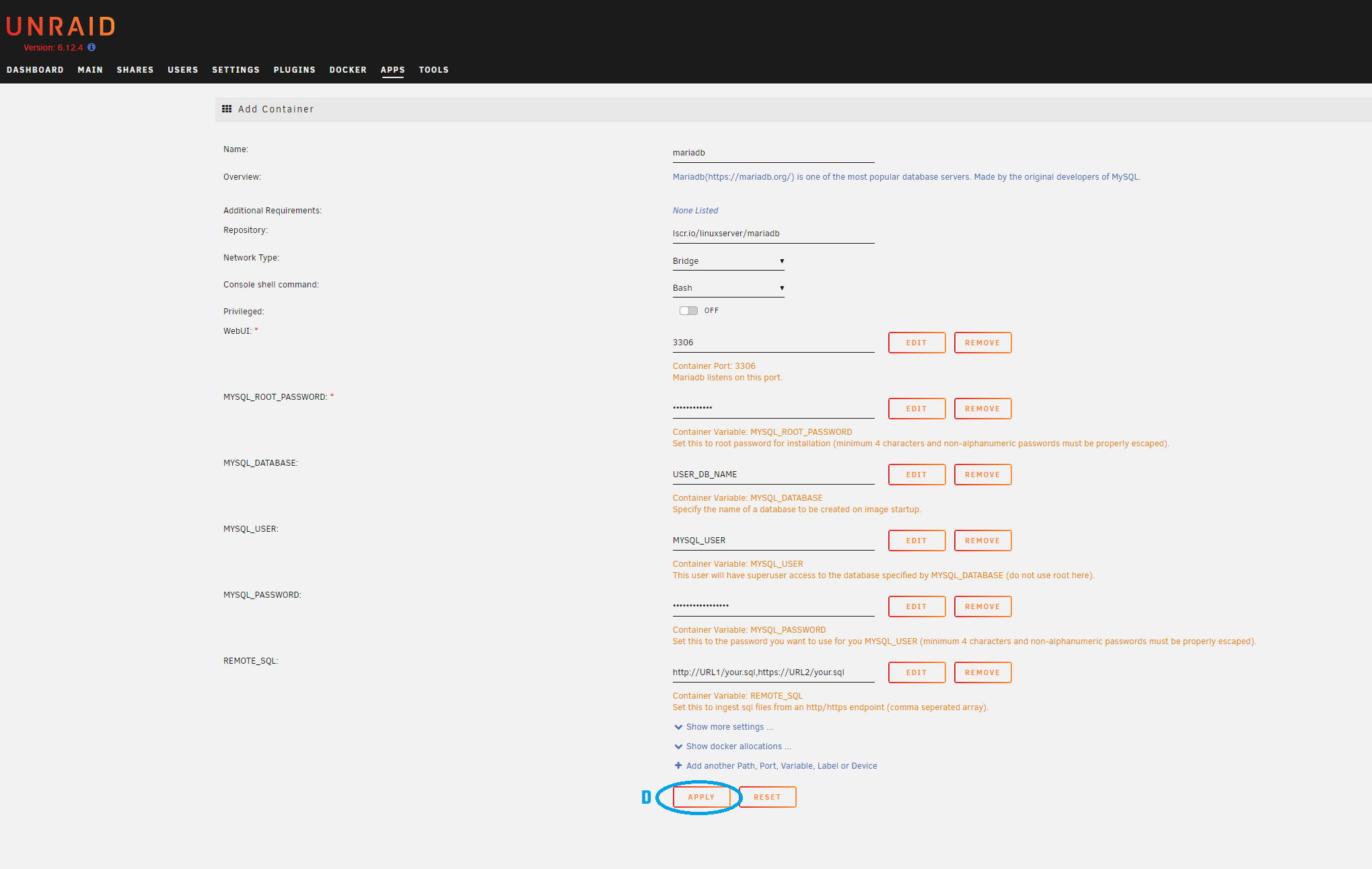Open the Docker menu tab

point(348,70)
